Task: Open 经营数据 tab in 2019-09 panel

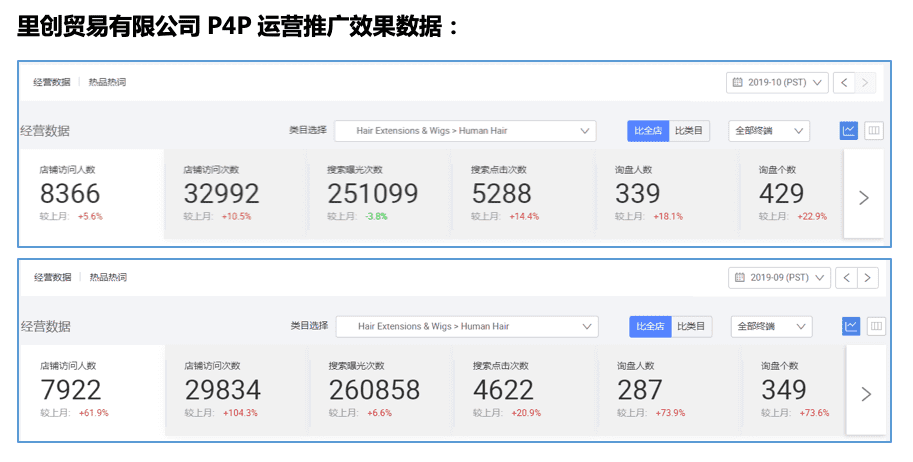Action: (x=53, y=278)
